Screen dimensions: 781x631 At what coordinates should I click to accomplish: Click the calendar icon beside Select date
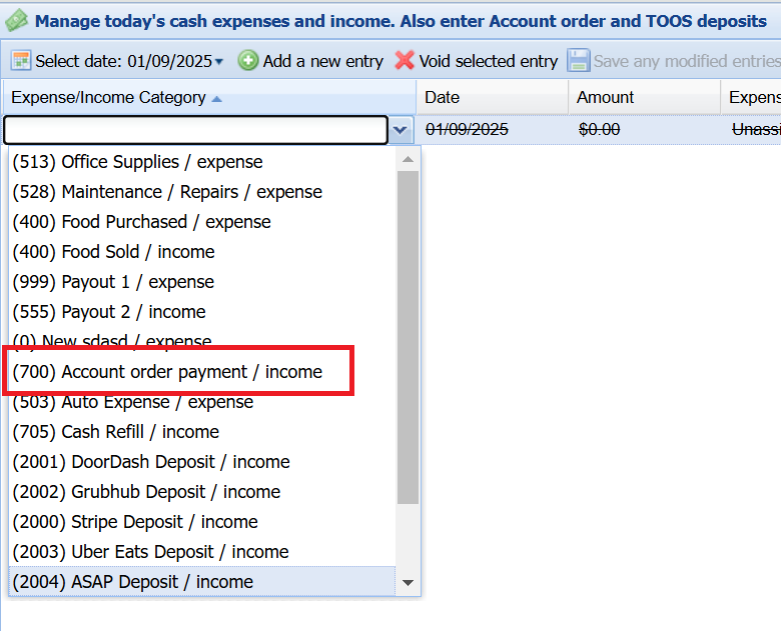21,61
